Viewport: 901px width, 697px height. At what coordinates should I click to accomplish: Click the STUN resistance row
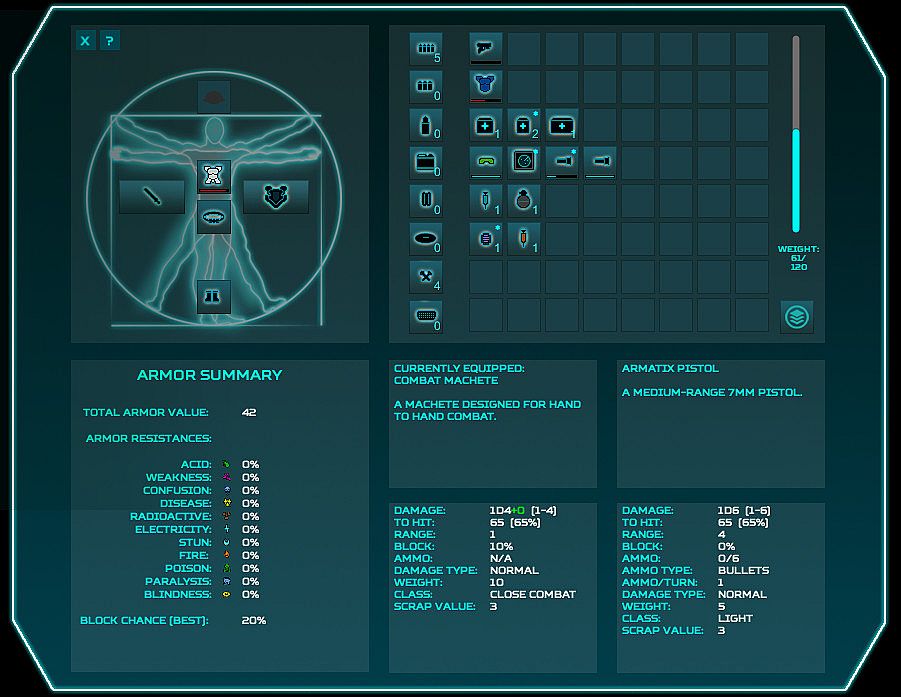219,542
